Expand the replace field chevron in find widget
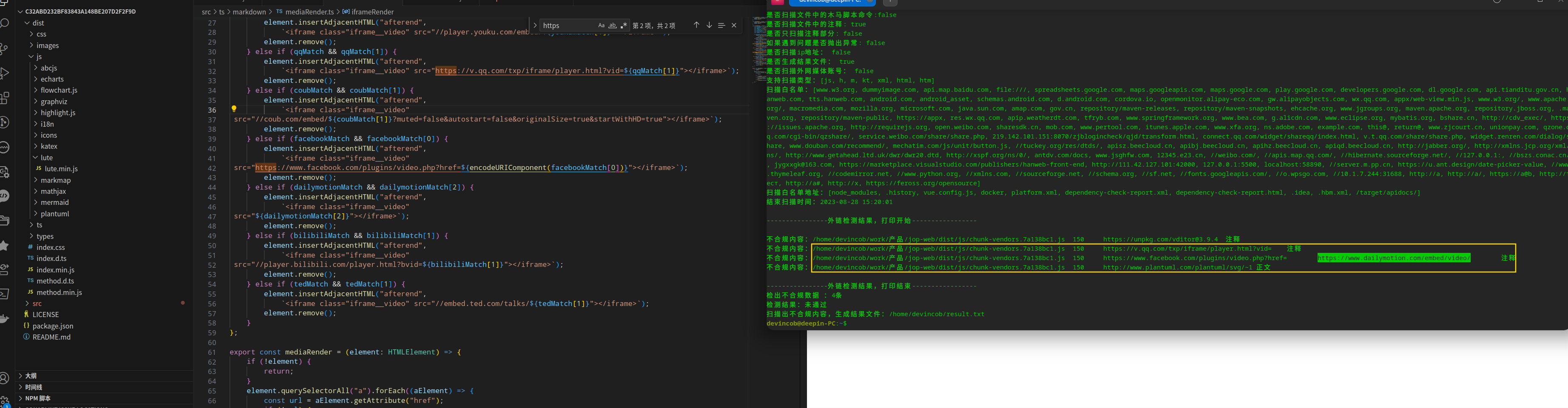This screenshot has height=408, width=1568. (x=535, y=25)
